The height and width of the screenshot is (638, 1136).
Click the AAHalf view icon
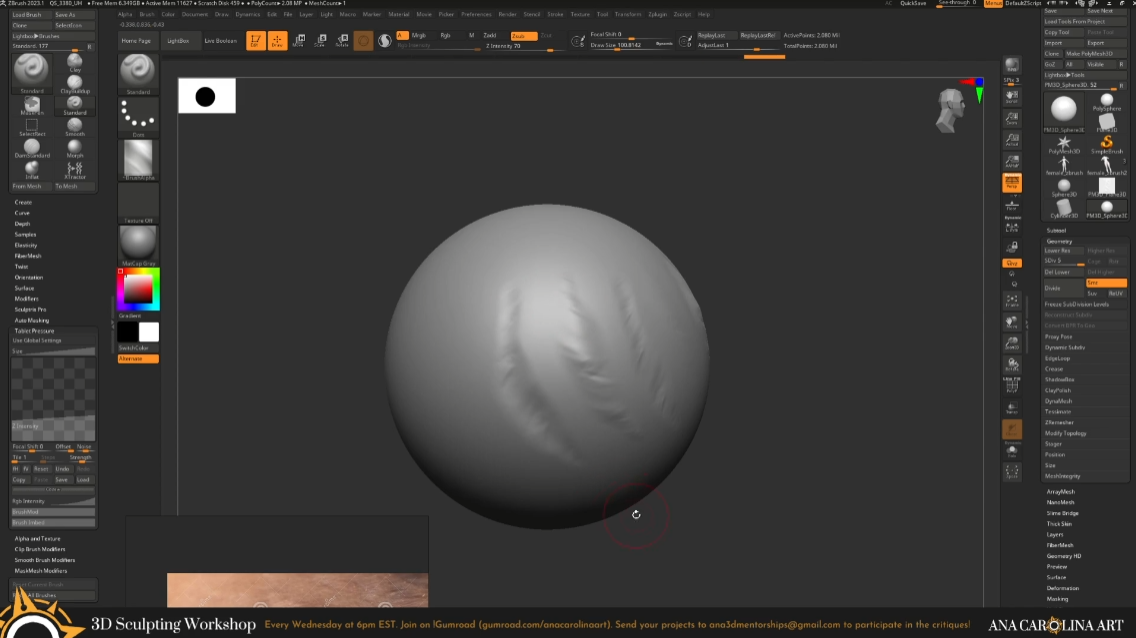click(x=1012, y=161)
